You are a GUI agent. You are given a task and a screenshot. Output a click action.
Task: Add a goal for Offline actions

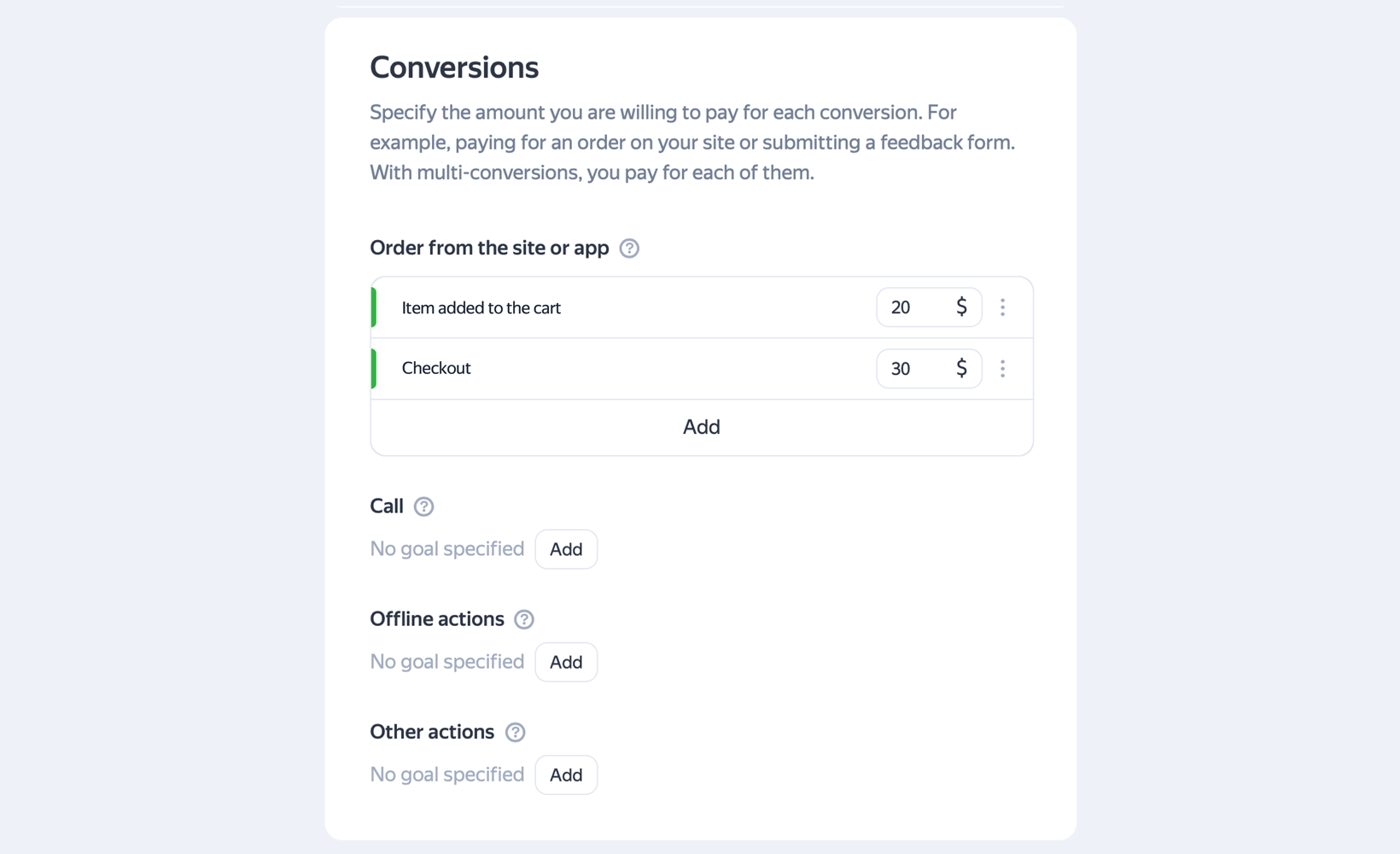[x=566, y=662]
